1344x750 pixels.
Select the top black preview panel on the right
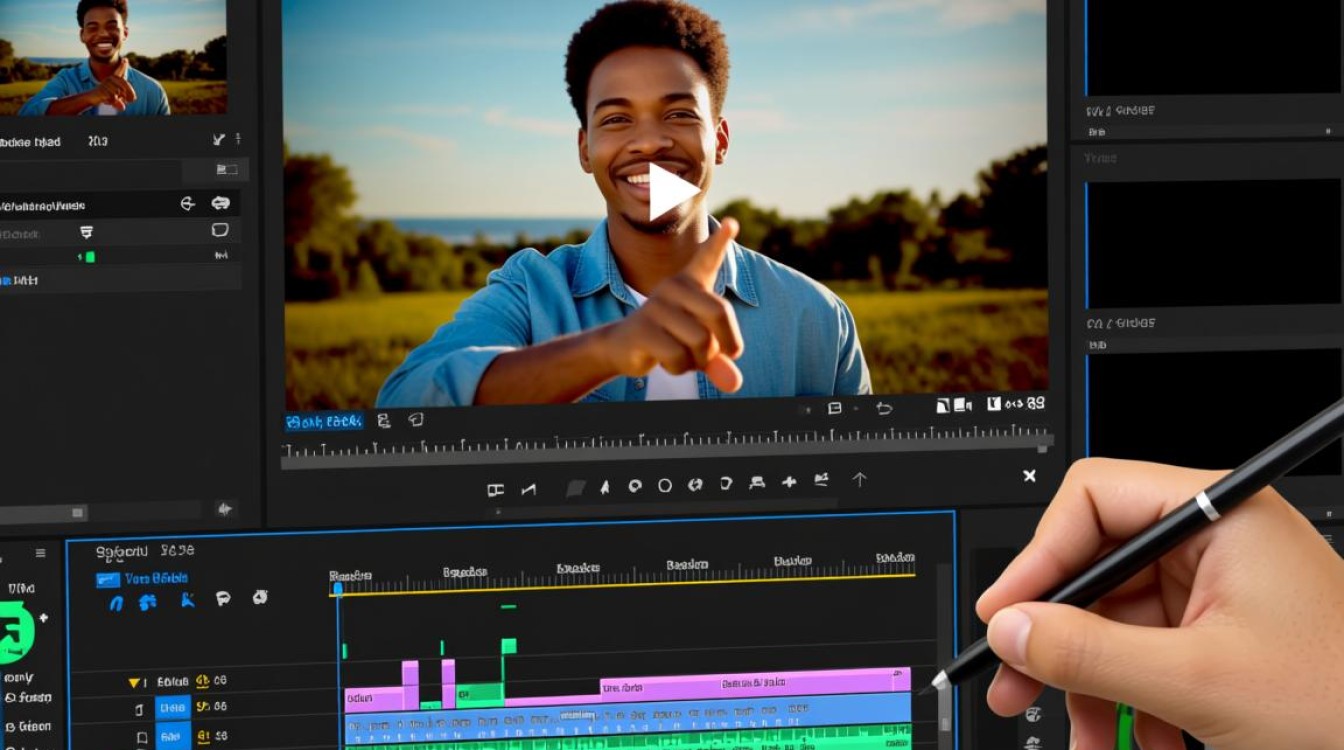(1214, 48)
